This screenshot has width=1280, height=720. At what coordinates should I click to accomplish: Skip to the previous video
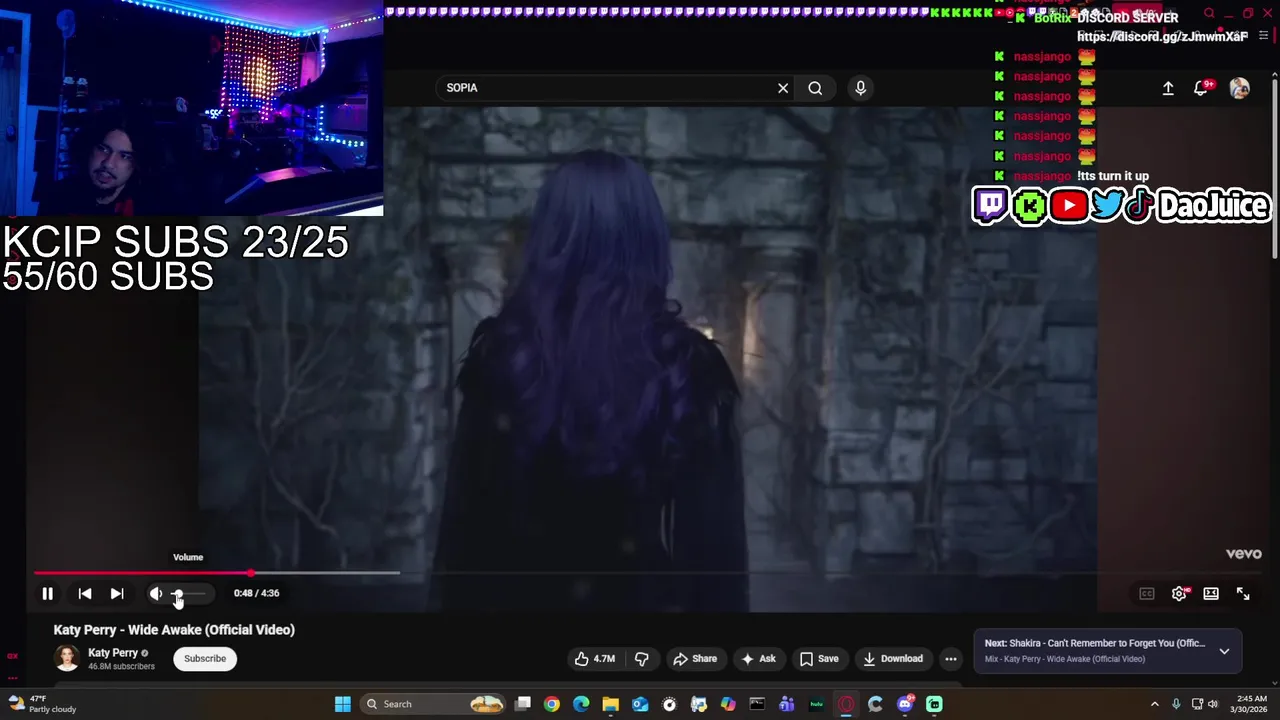tap(85, 593)
